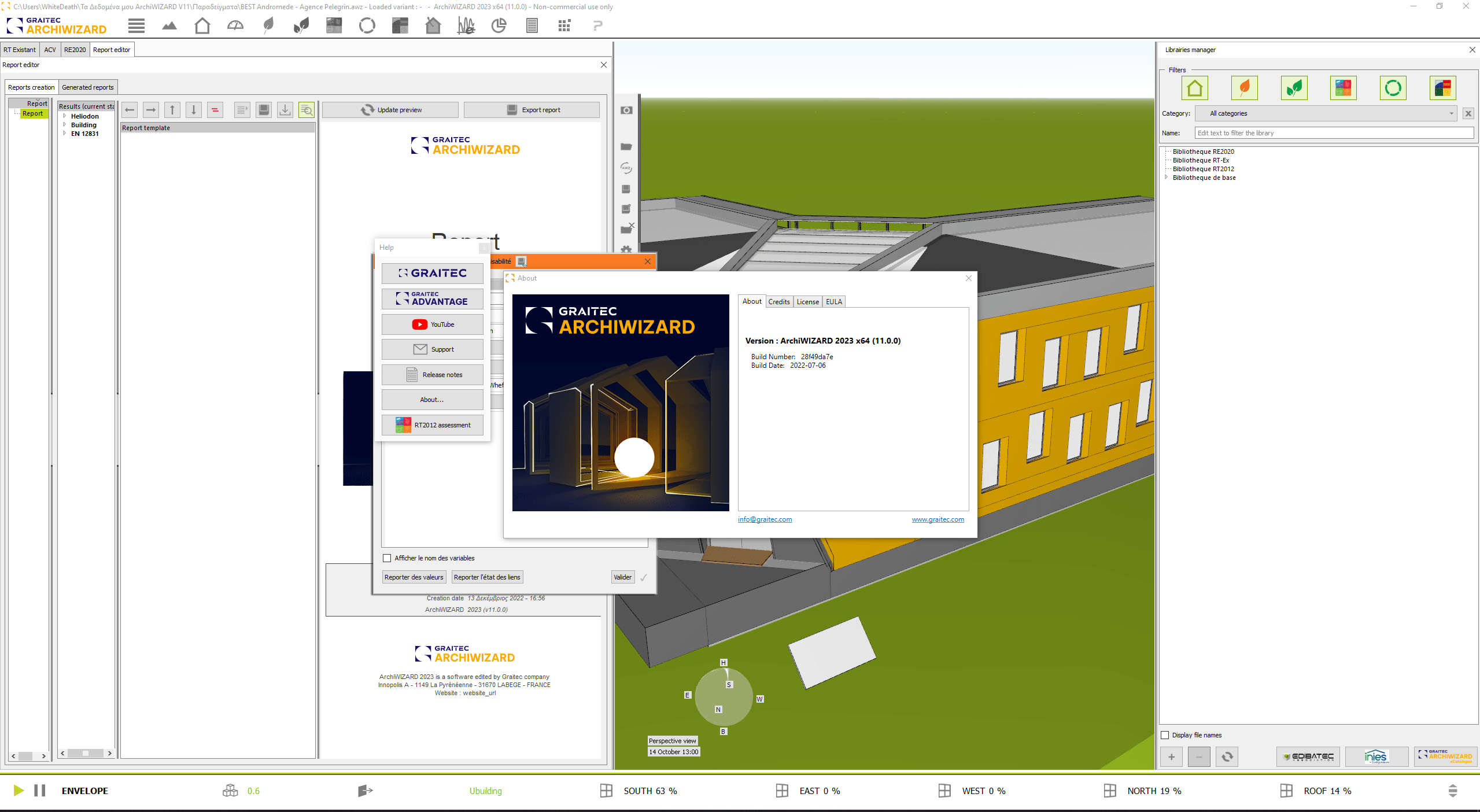Select the grid/array tool icon
Image resolution: width=1480 pixels, height=812 pixels.
tap(563, 28)
